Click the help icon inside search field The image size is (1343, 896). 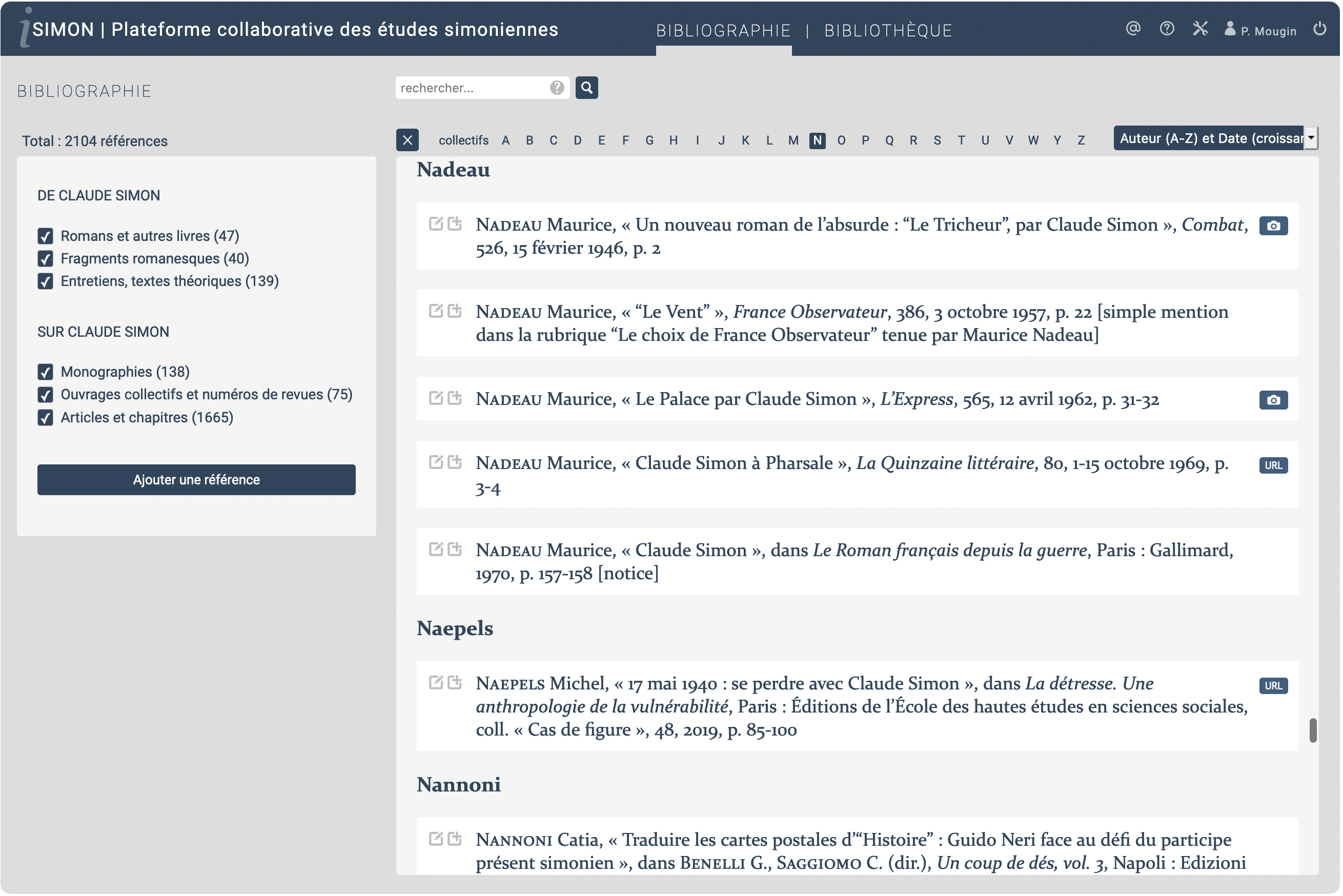557,88
